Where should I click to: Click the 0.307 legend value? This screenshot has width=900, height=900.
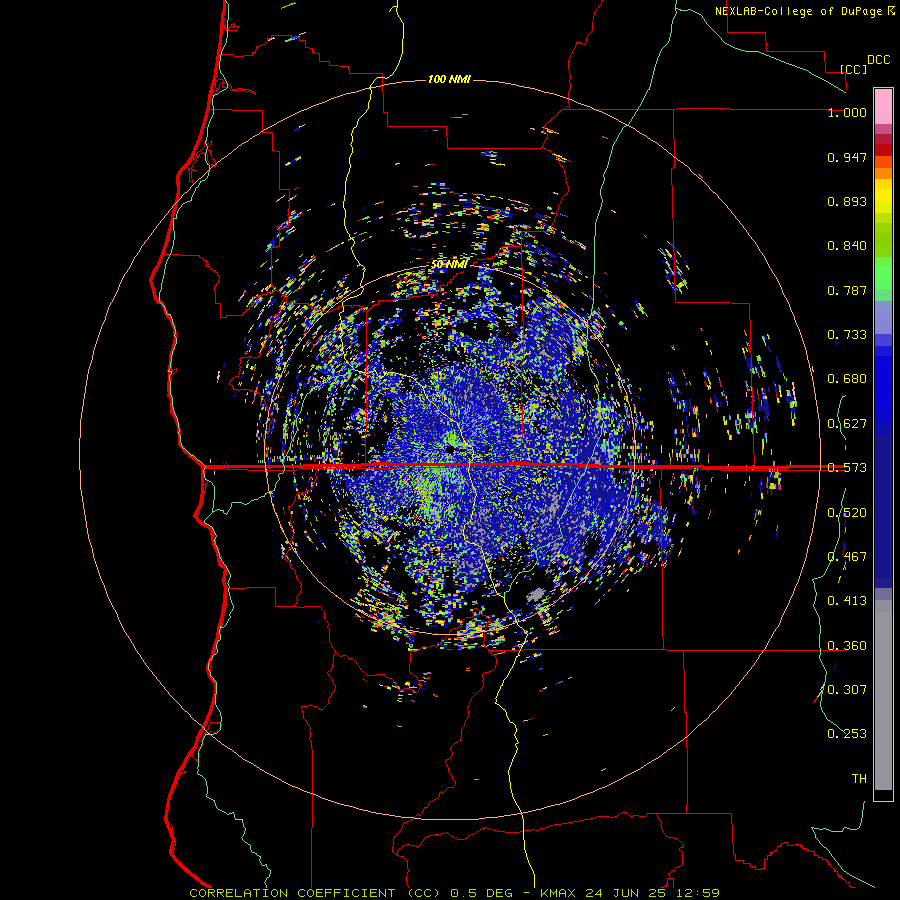coord(847,690)
